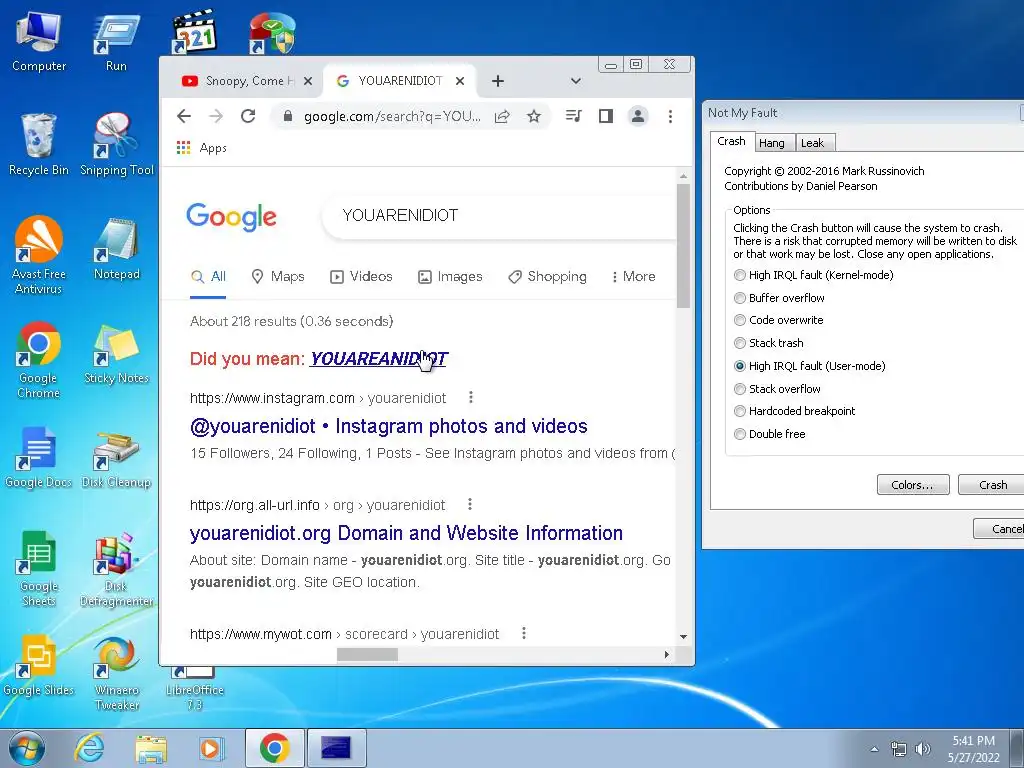The image size is (1024, 768).
Task: Select Hardcoded breakpoint crash option
Action: coord(795,411)
